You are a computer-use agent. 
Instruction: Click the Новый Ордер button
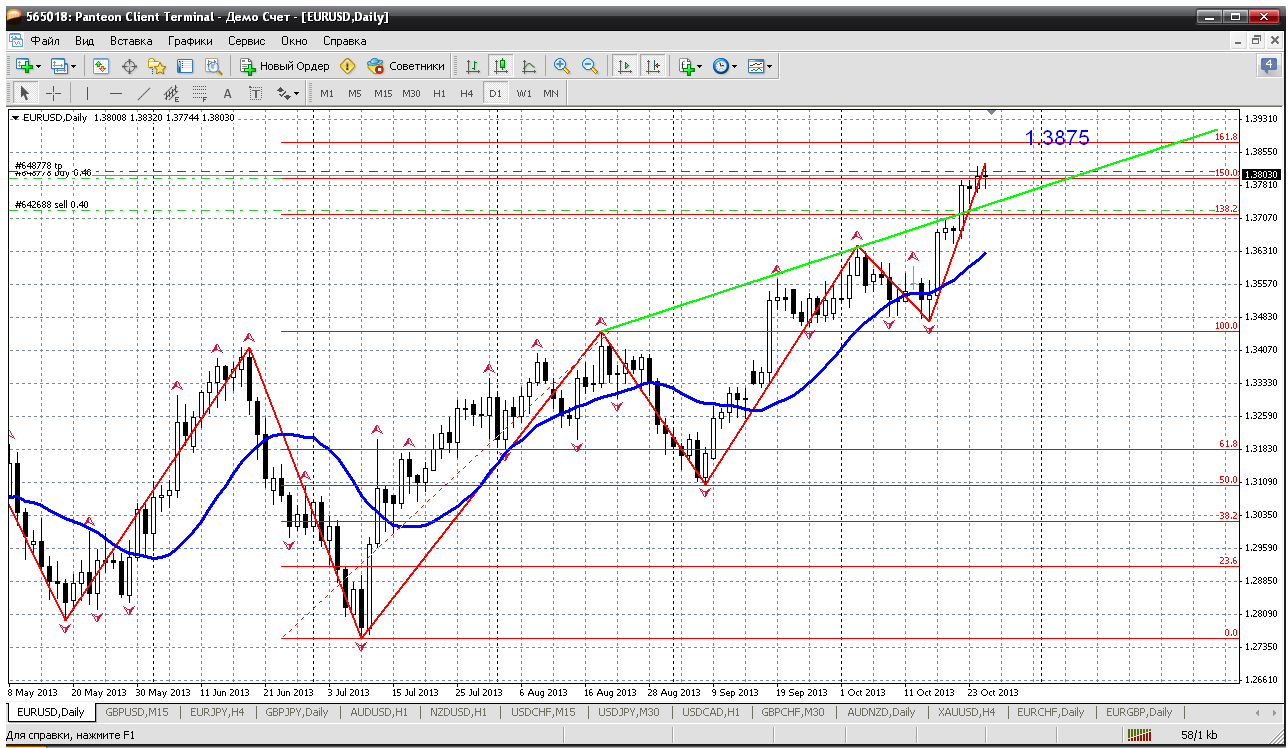click(285, 66)
